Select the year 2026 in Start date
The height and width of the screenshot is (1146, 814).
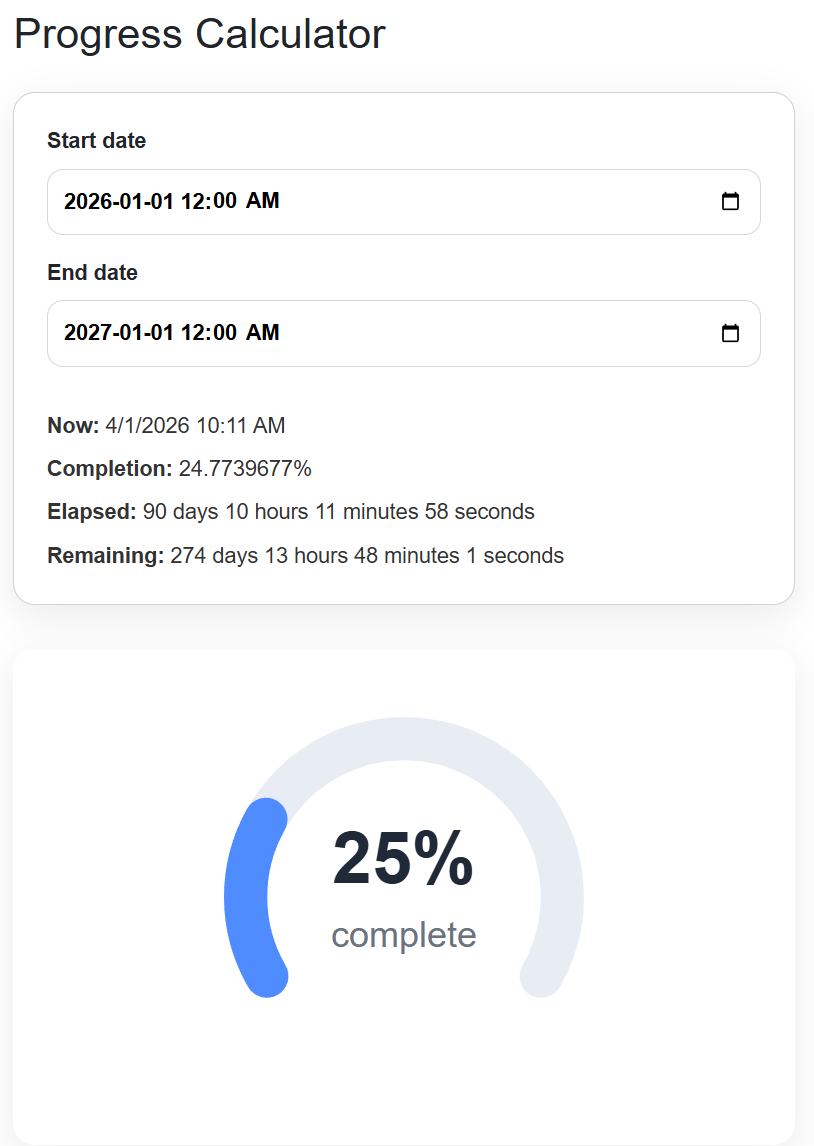tap(86, 202)
